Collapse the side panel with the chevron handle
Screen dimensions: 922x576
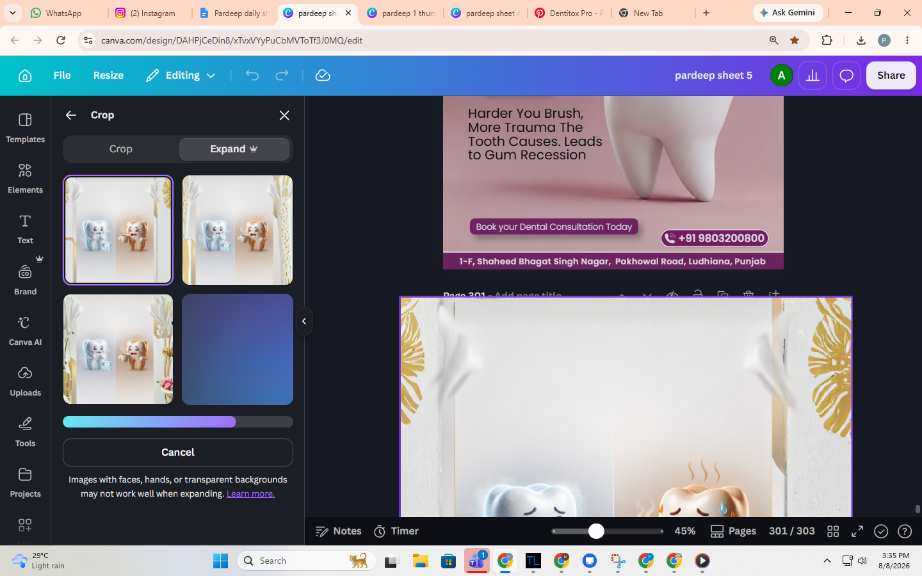304,321
